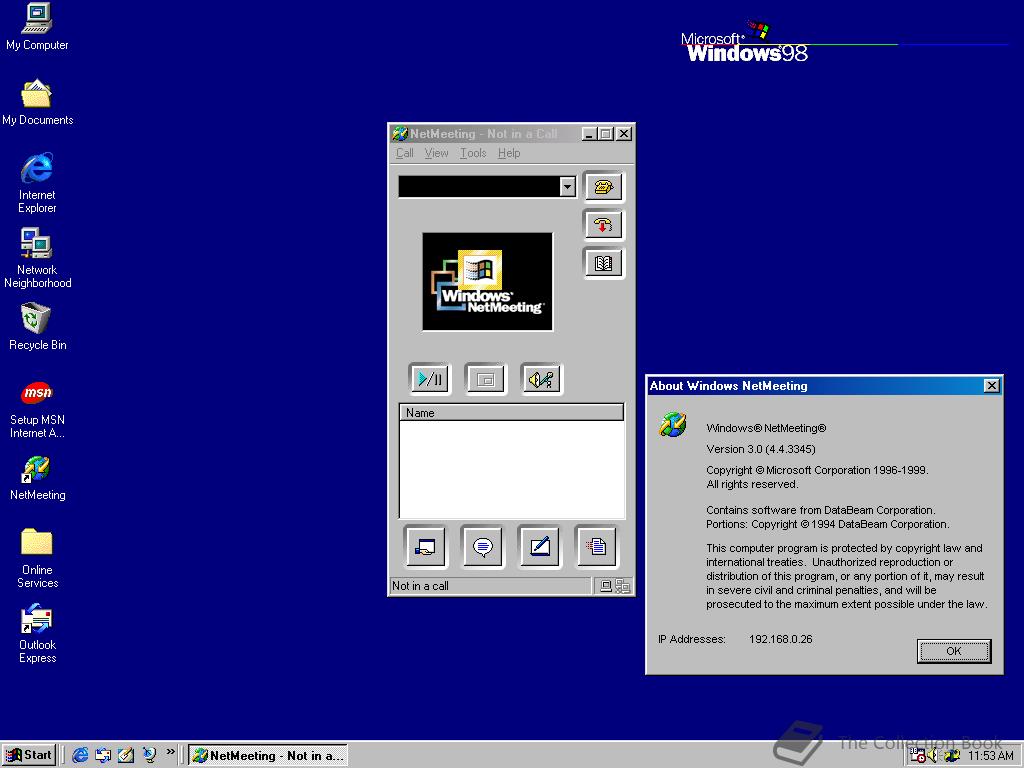Open the Whiteboard button
This screenshot has width=1024, height=768.
coord(539,546)
